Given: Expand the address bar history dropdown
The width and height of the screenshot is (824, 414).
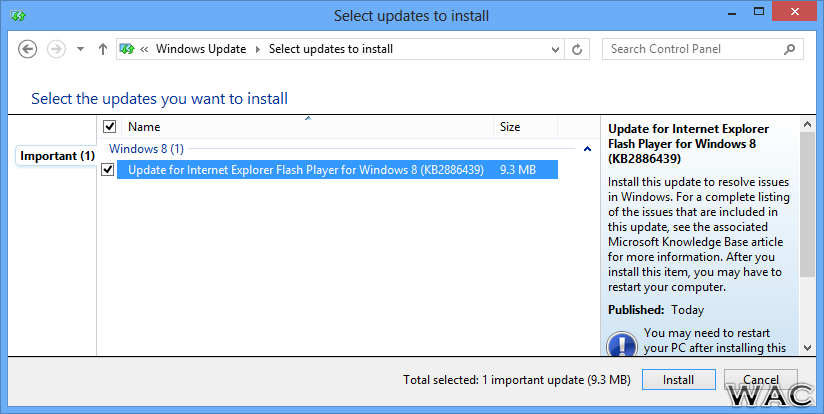Looking at the screenshot, I should click(555, 49).
